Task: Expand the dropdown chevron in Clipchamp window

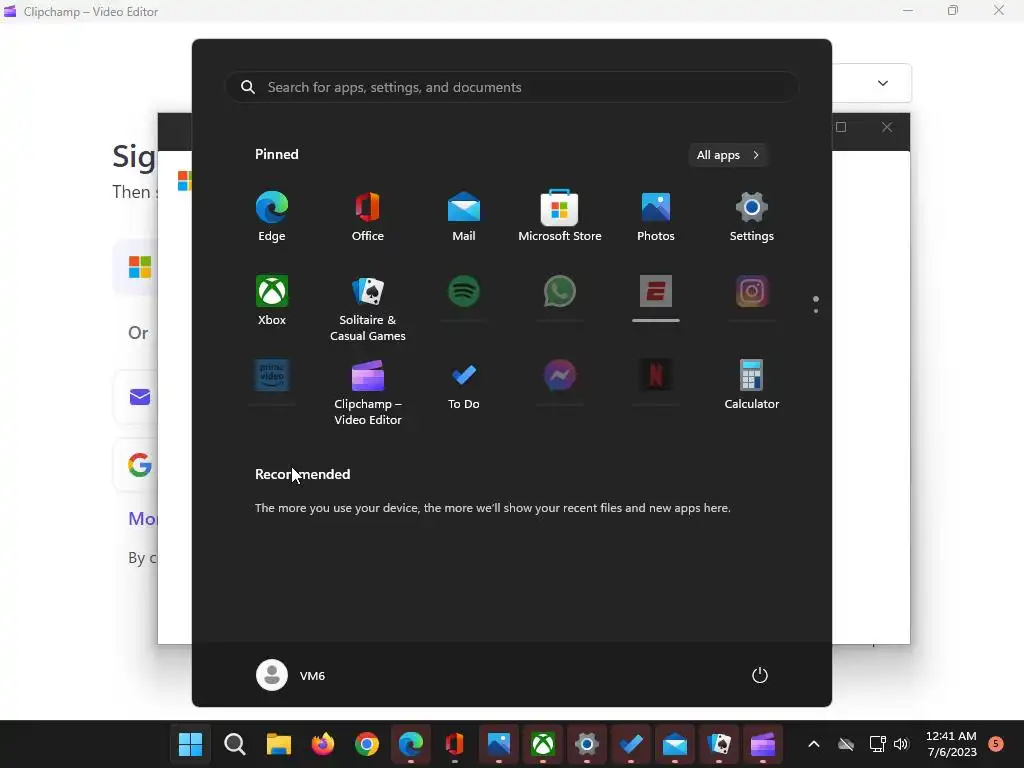Action: 883,83
